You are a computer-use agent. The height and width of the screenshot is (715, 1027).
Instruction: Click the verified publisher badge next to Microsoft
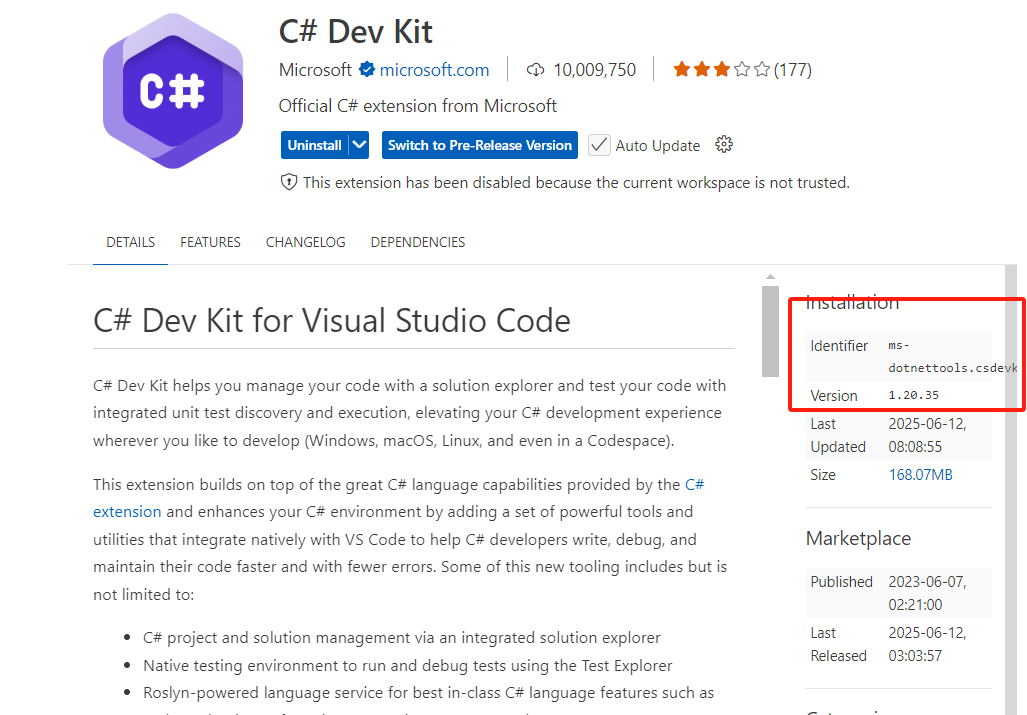pos(367,69)
